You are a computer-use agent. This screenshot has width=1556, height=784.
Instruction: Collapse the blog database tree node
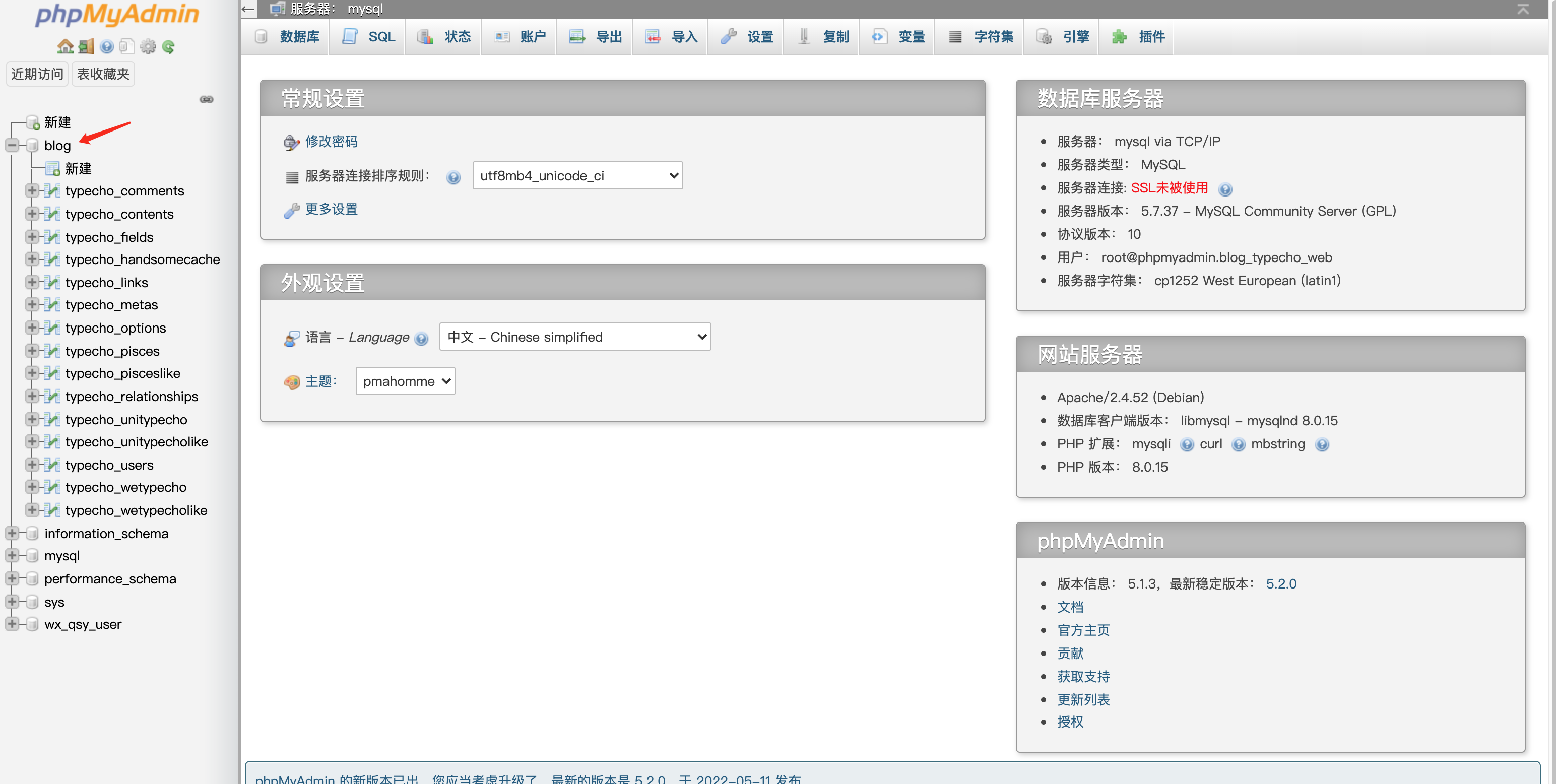[12, 145]
